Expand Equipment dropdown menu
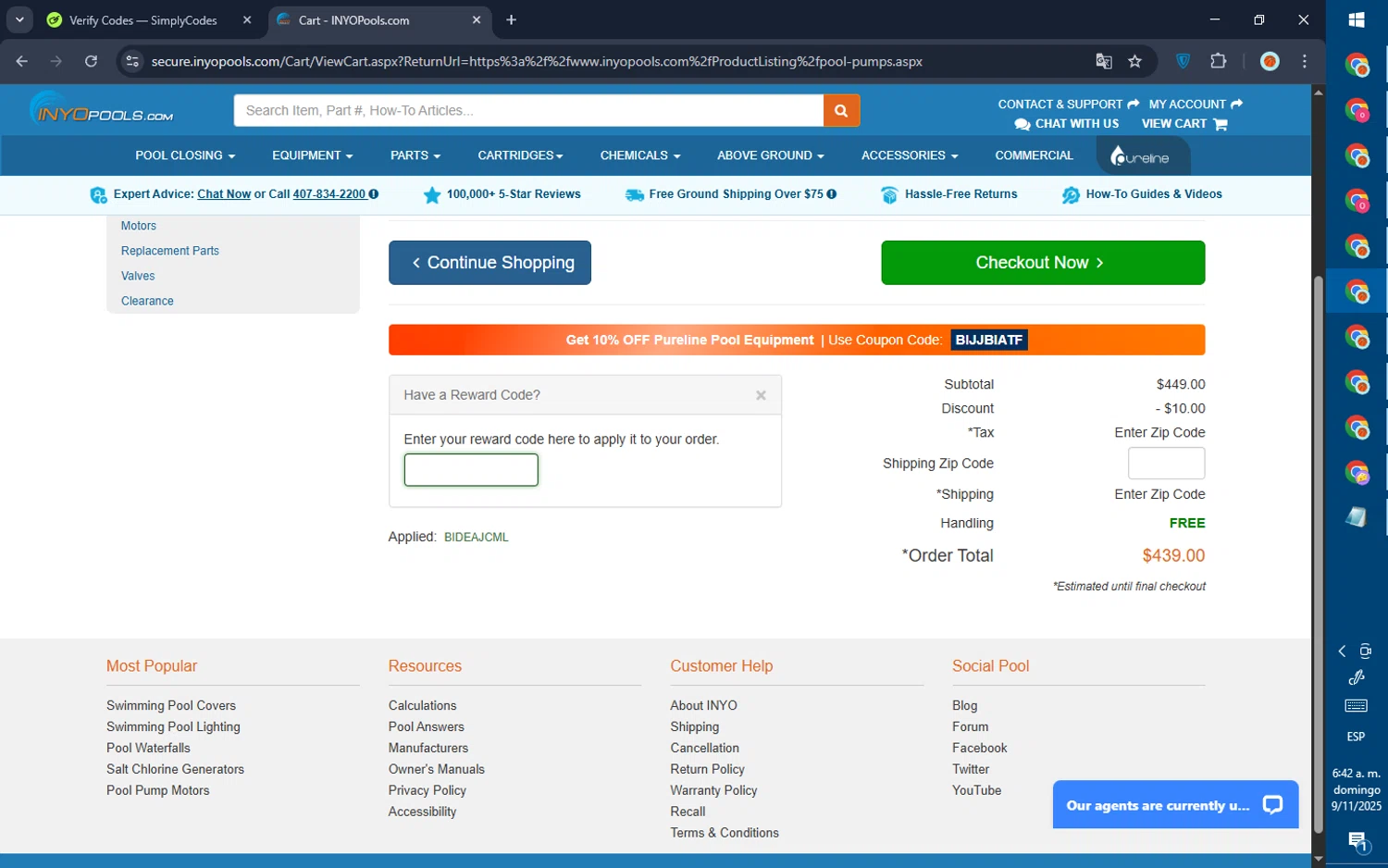 [312, 155]
